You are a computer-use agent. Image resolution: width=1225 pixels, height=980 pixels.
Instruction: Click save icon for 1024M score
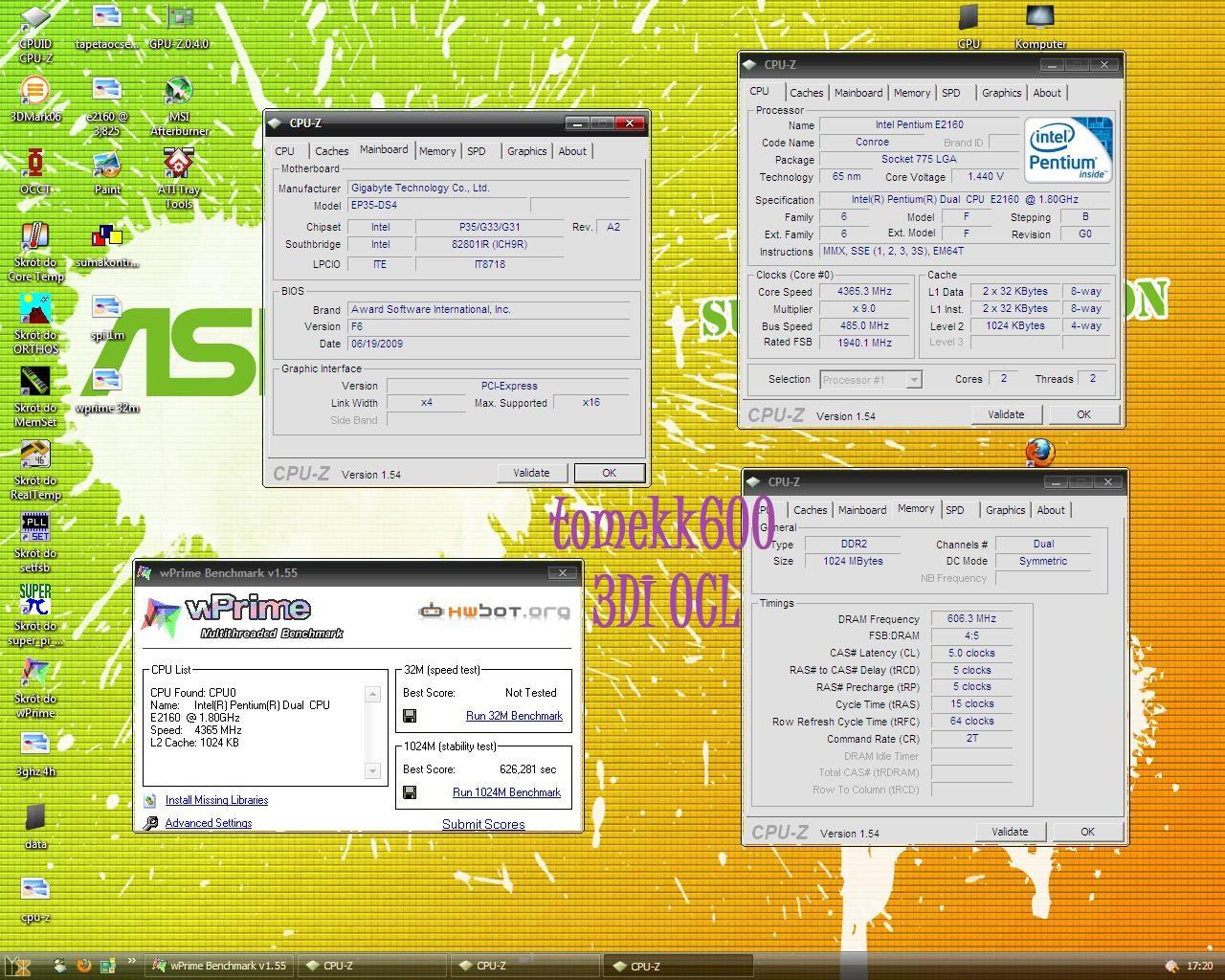click(410, 792)
